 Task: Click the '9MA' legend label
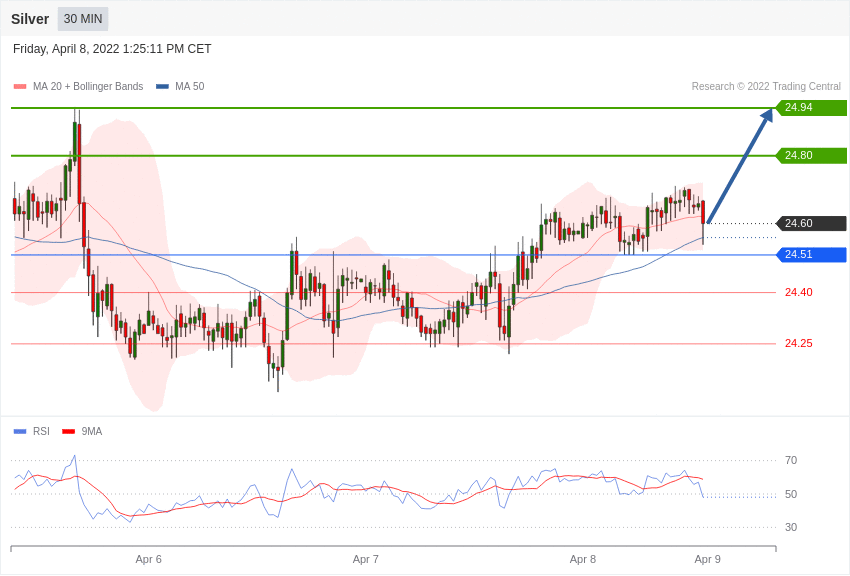click(92, 431)
